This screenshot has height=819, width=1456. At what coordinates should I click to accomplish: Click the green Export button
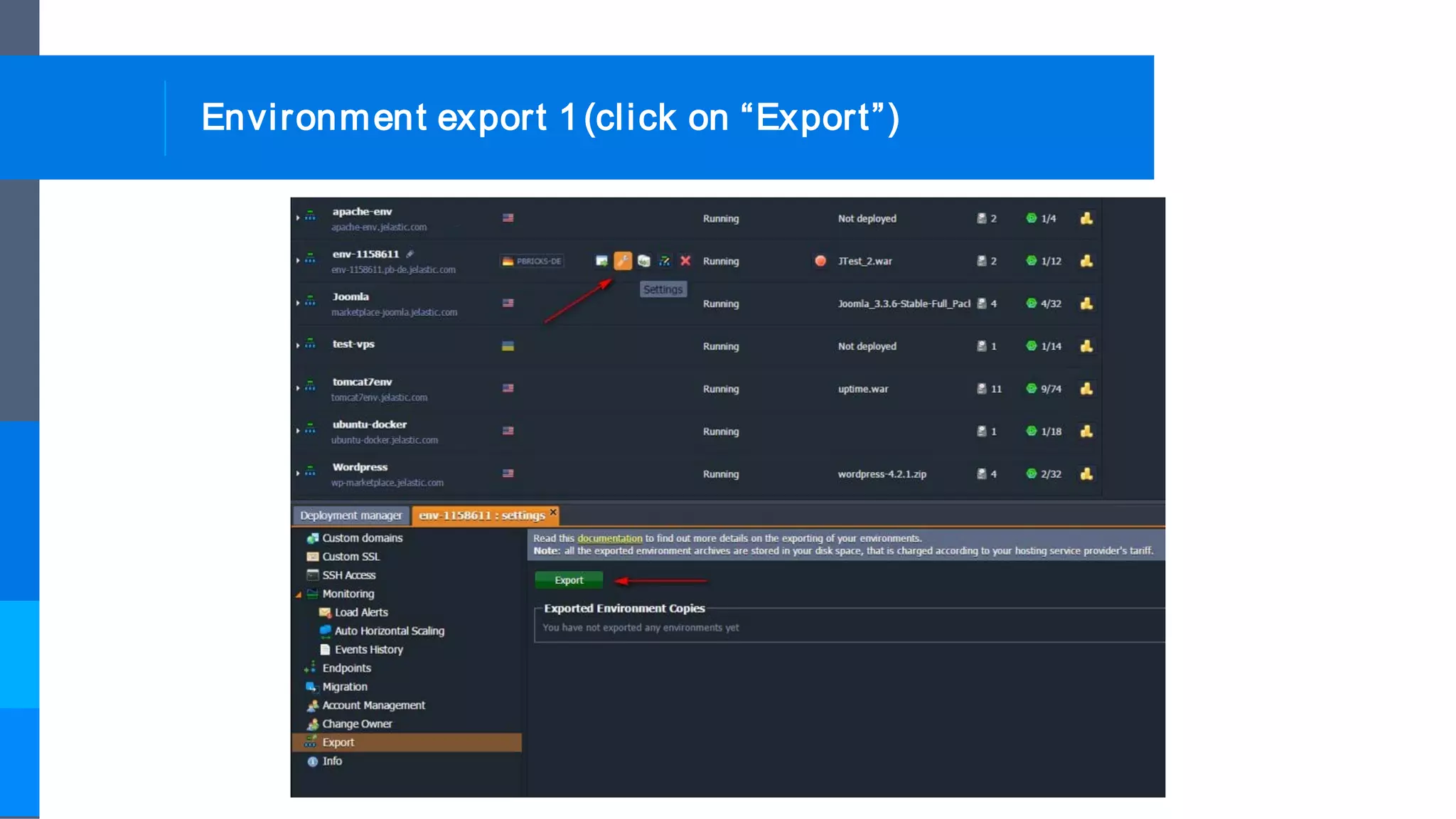pos(569,580)
